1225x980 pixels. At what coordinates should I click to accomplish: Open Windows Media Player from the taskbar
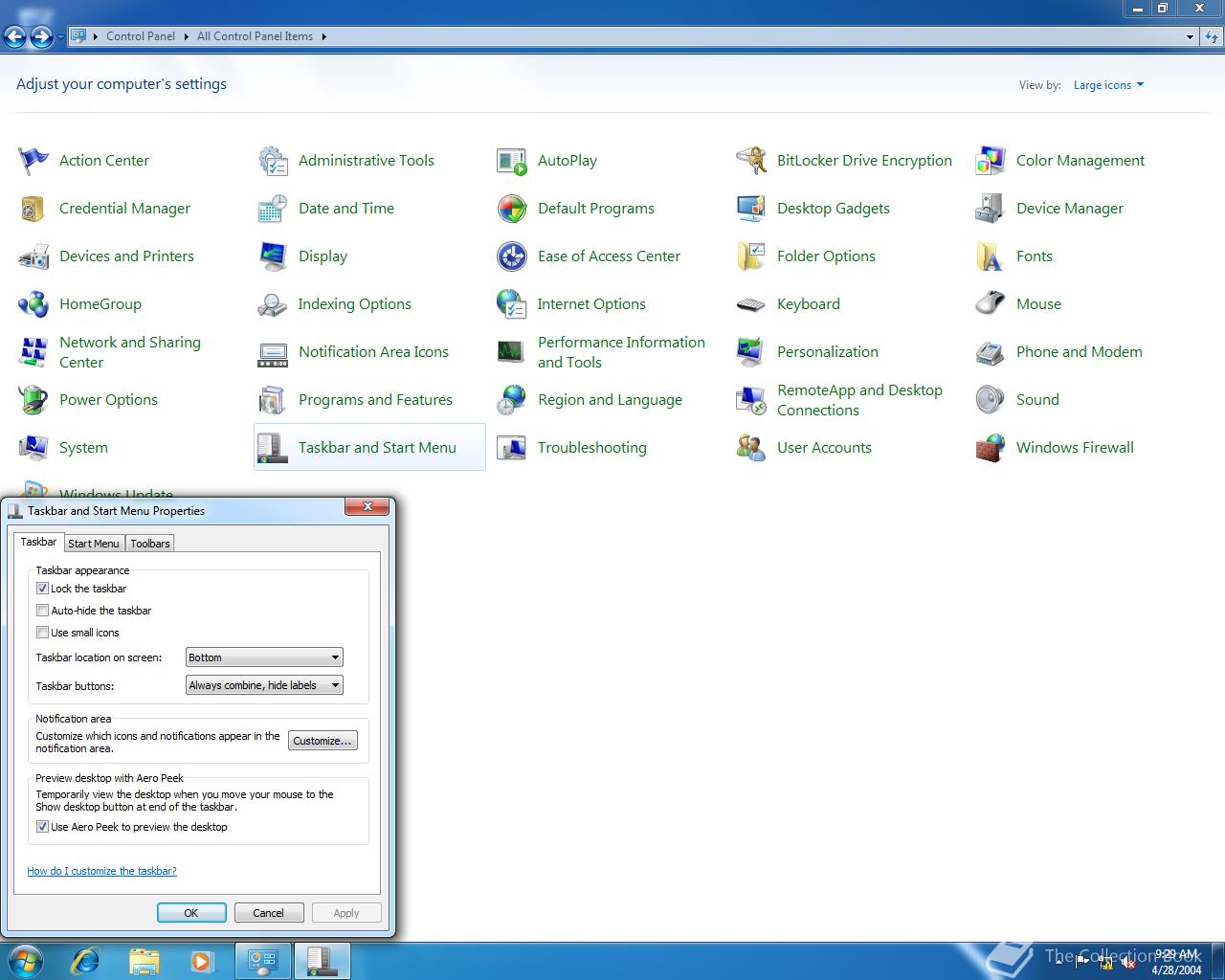[x=202, y=961]
